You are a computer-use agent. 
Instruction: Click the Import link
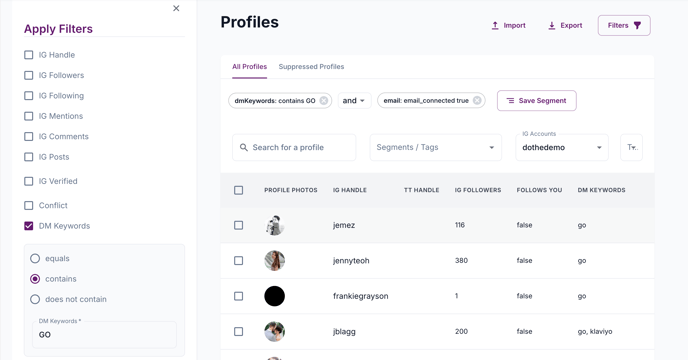(x=508, y=25)
